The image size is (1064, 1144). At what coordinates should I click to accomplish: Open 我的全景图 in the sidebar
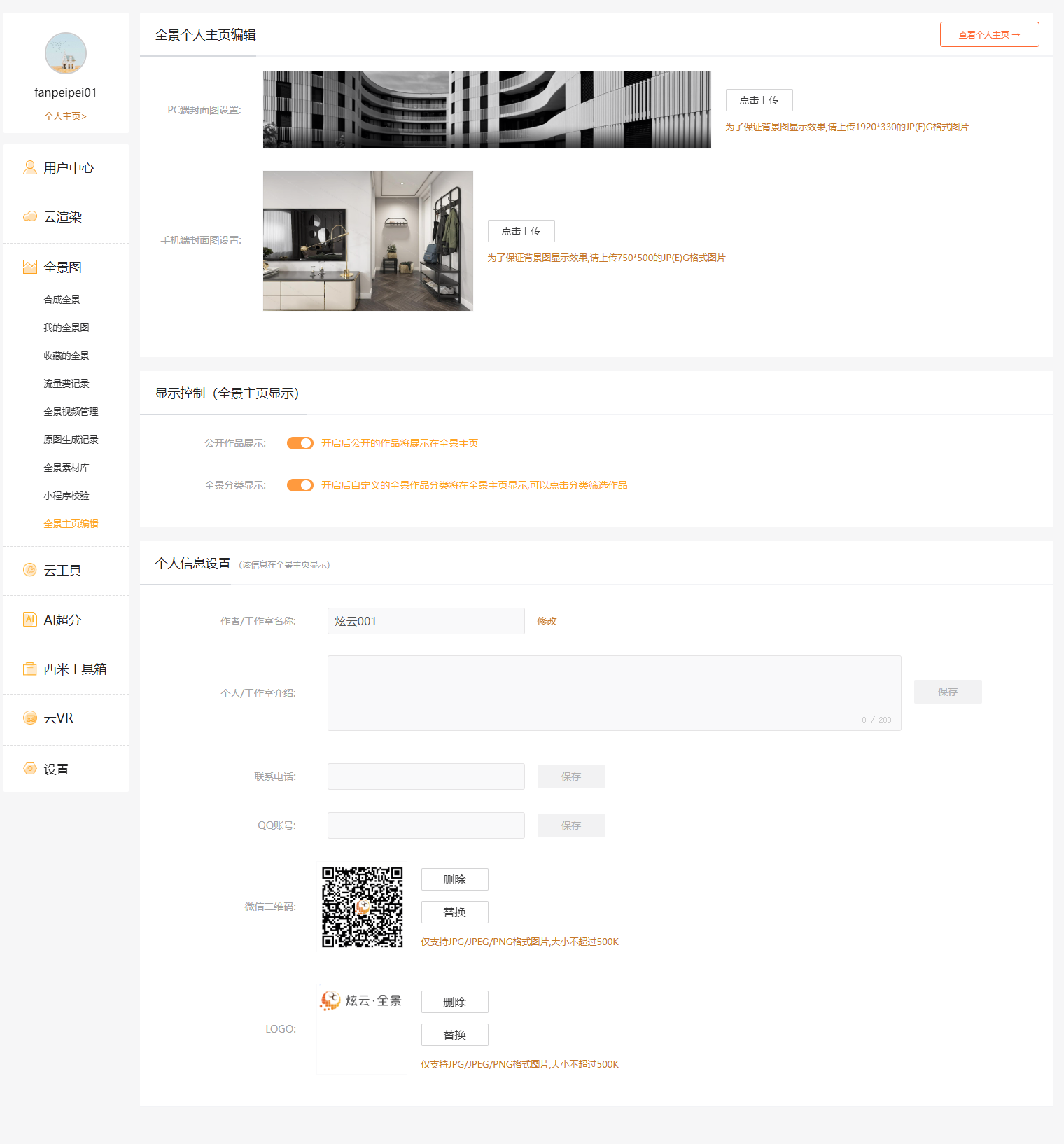pyautogui.click(x=66, y=328)
